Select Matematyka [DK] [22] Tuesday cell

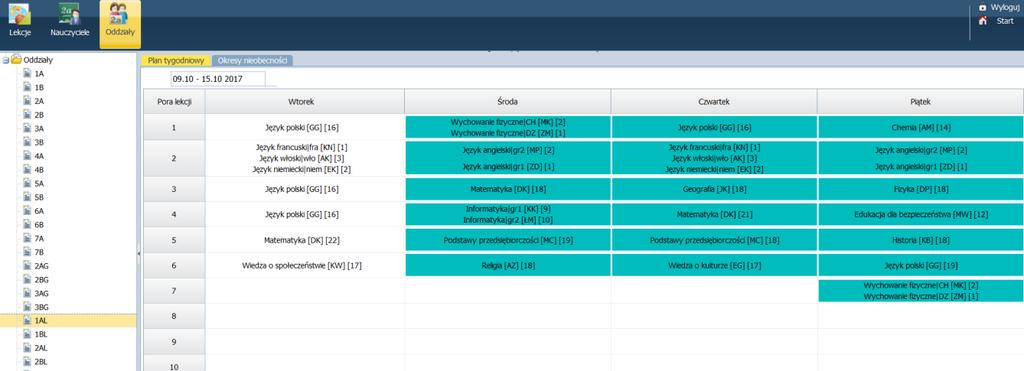[x=304, y=240]
